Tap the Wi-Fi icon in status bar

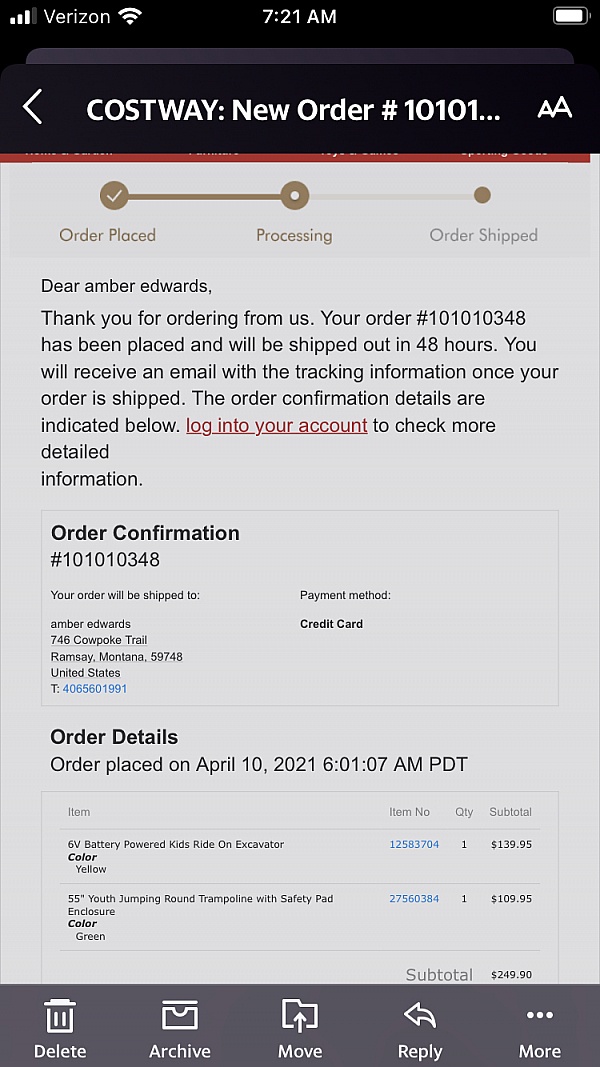pyautogui.click(x=130, y=16)
